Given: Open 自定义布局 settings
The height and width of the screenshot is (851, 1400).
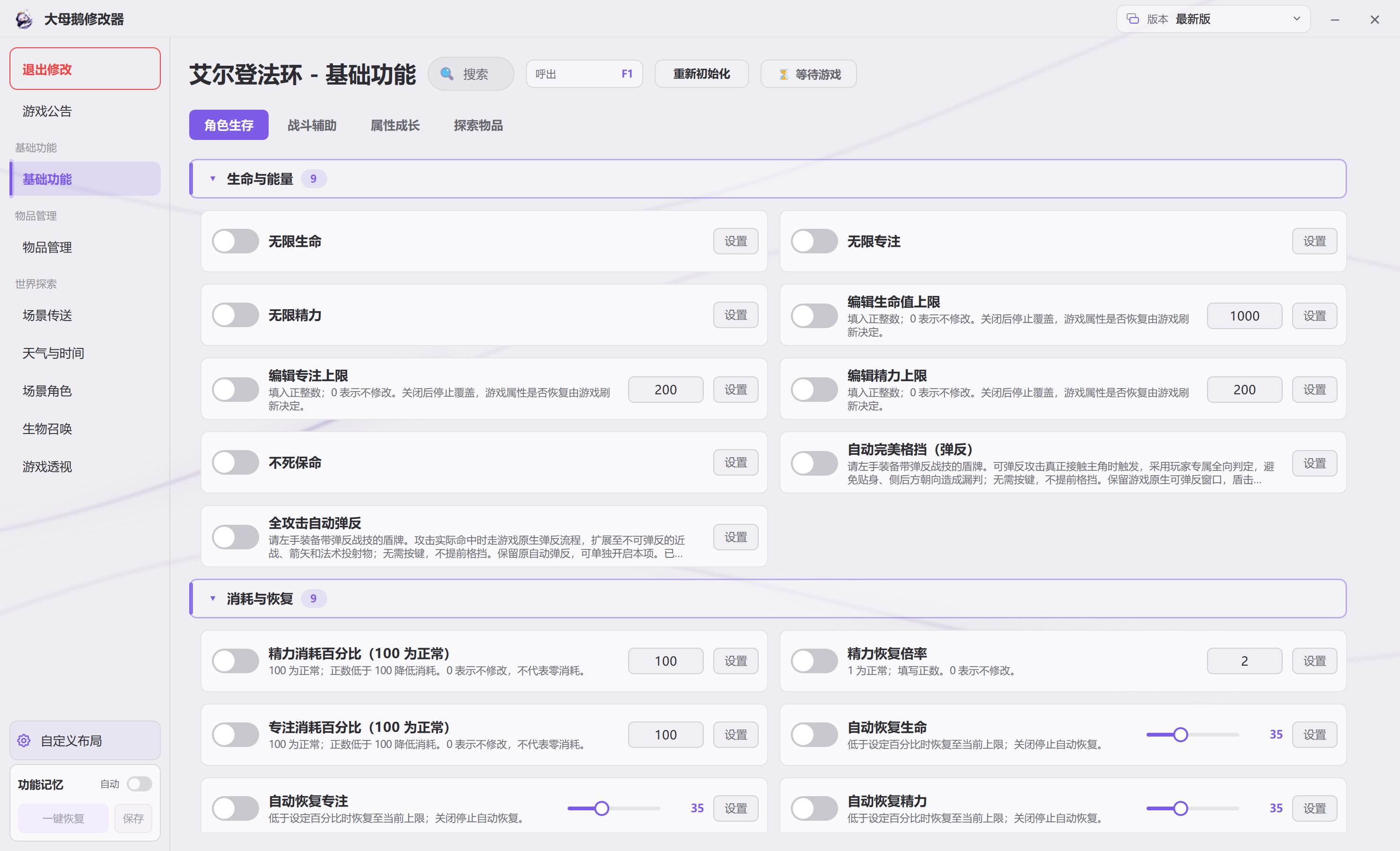Looking at the screenshot, I should [85, 740].
